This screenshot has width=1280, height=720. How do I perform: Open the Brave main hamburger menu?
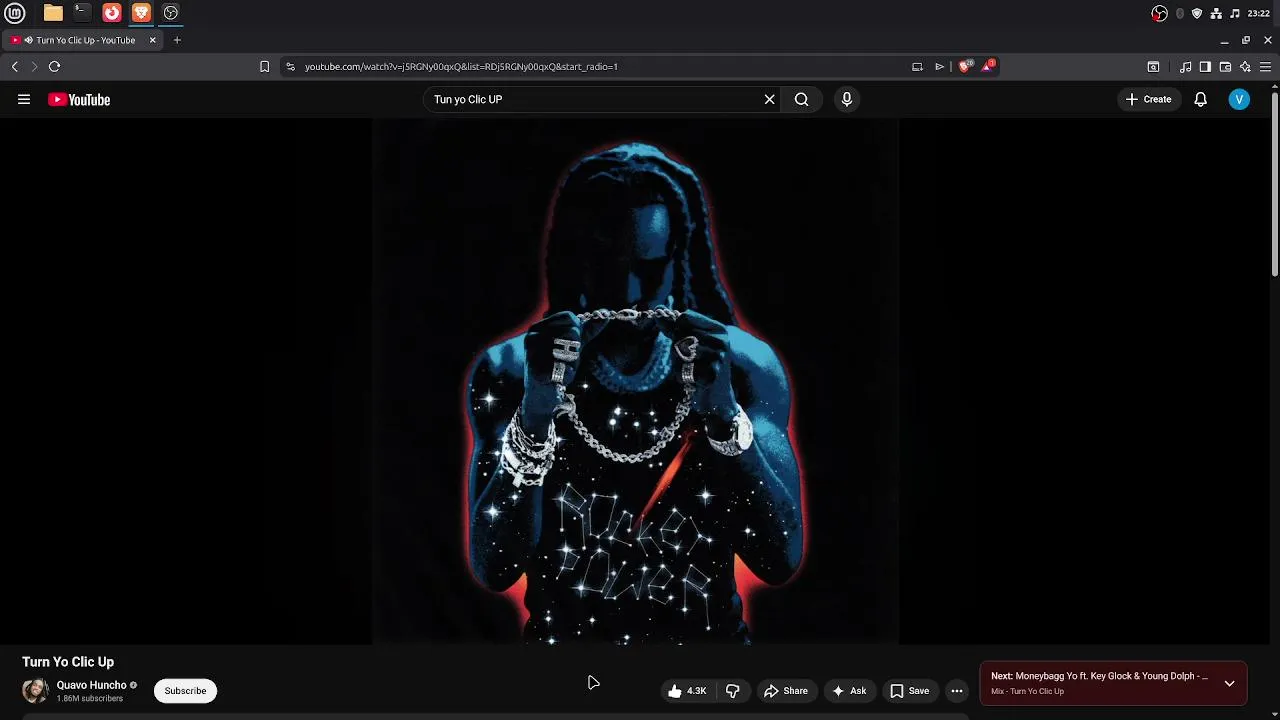[1265, 67]
